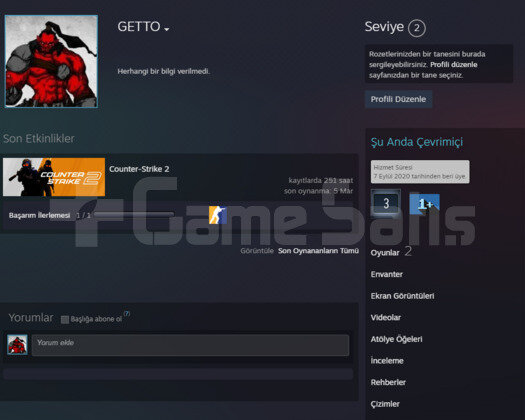
Task: Open the years of service 3 badge
Action: pos(386,203)
